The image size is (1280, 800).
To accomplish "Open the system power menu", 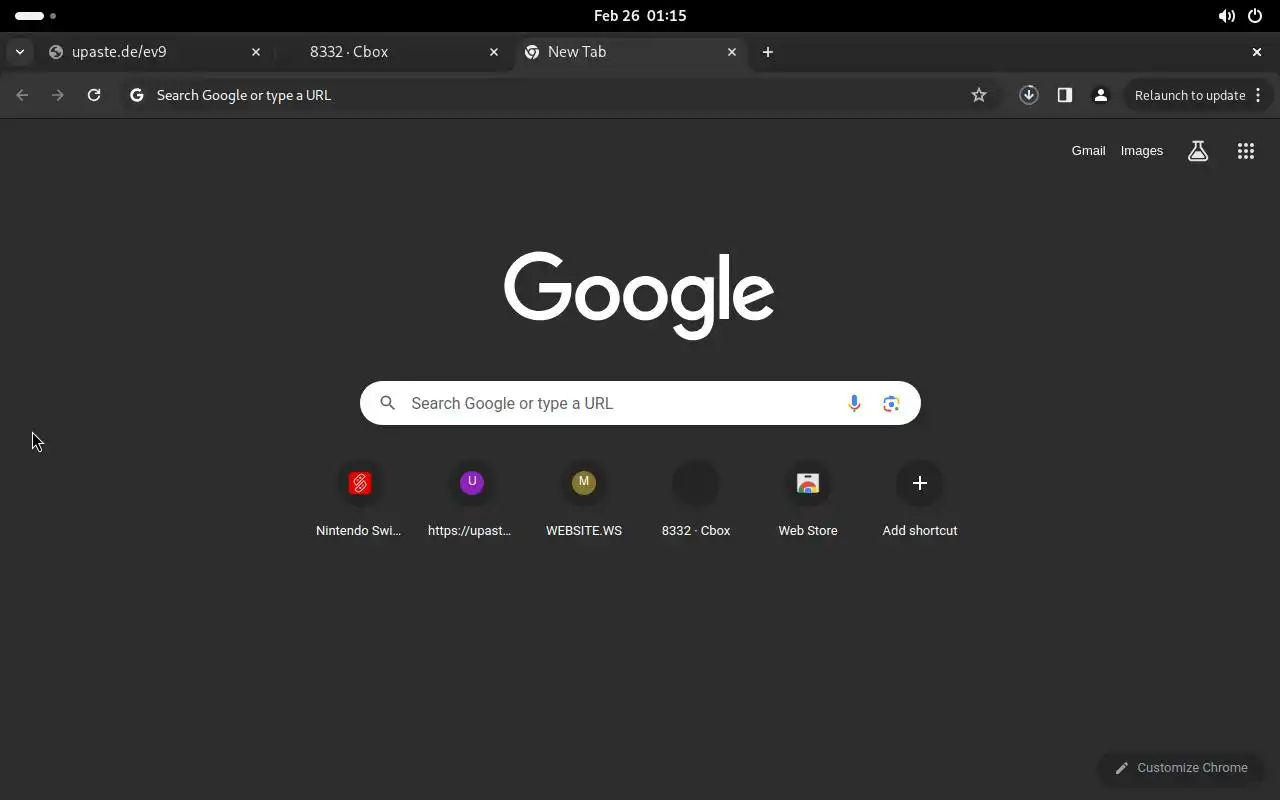I will pyautogui.click(x=1255, y=16).
